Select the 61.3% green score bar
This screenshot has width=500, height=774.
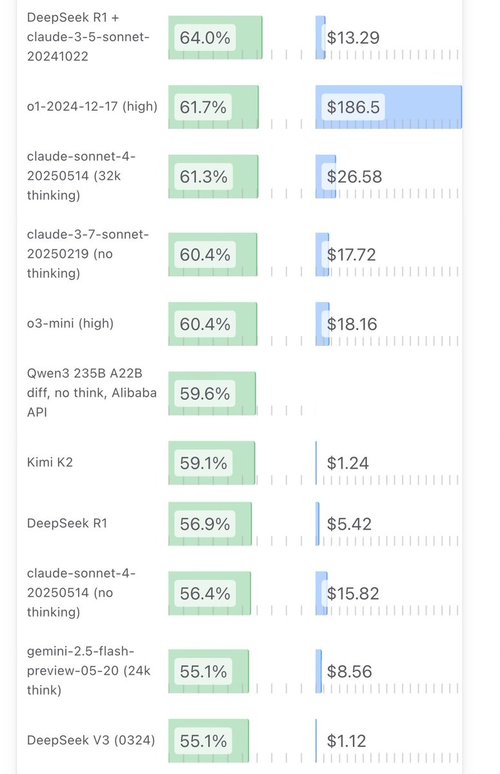[x=213, y=177]
